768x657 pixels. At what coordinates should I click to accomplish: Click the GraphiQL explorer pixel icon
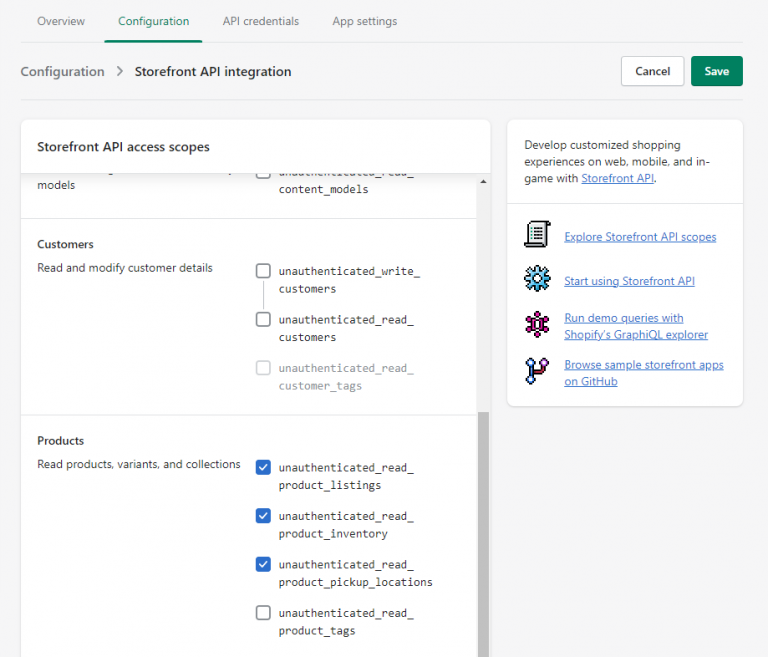tap(537, 325)
